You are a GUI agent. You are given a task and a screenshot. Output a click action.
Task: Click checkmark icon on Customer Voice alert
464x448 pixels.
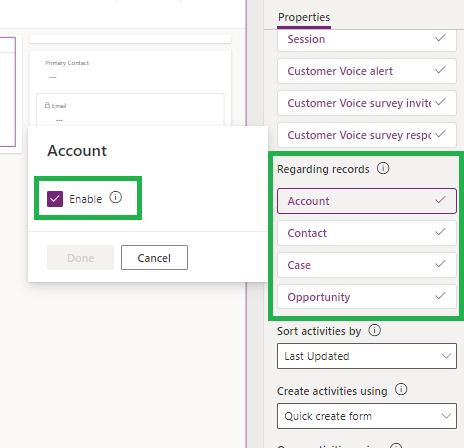440,70
